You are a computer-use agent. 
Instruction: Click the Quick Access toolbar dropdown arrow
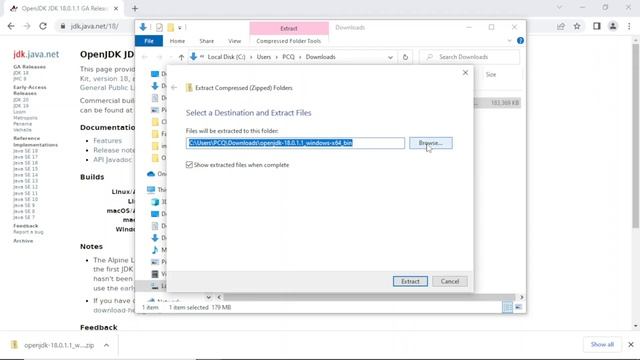tap(180, 28)
